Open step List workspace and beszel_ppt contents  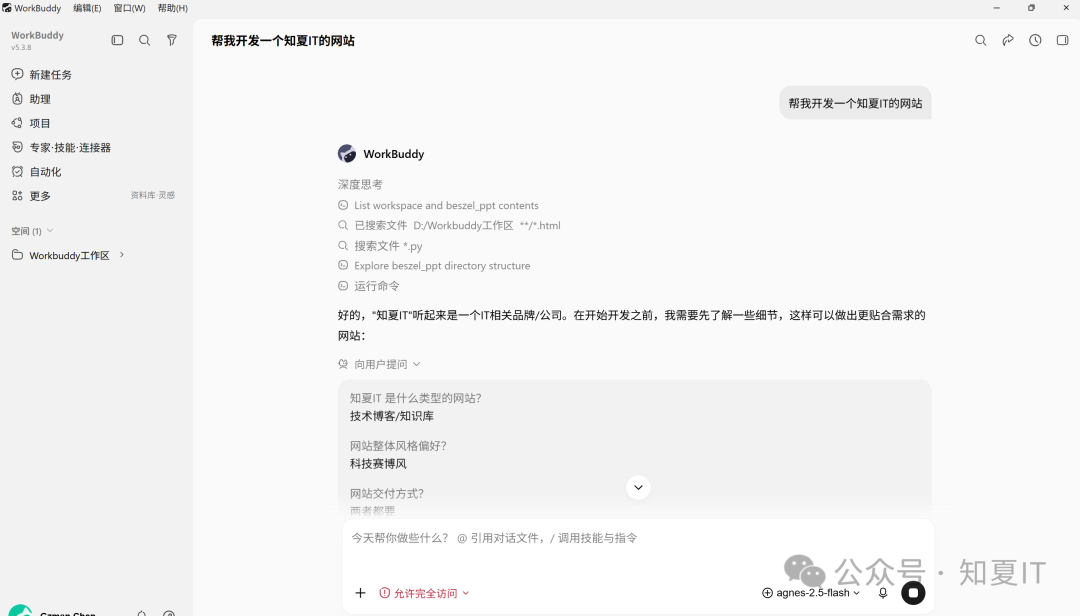[x=438, y=205]
